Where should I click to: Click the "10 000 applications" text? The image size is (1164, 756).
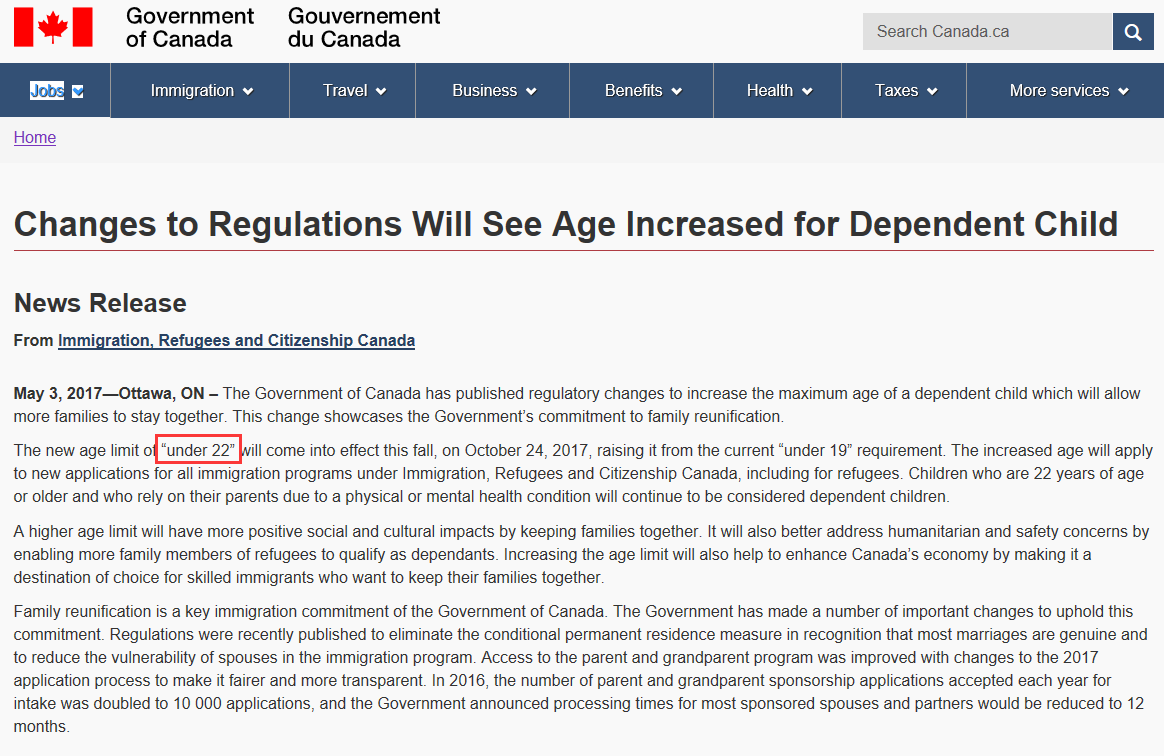pos(242,703)
